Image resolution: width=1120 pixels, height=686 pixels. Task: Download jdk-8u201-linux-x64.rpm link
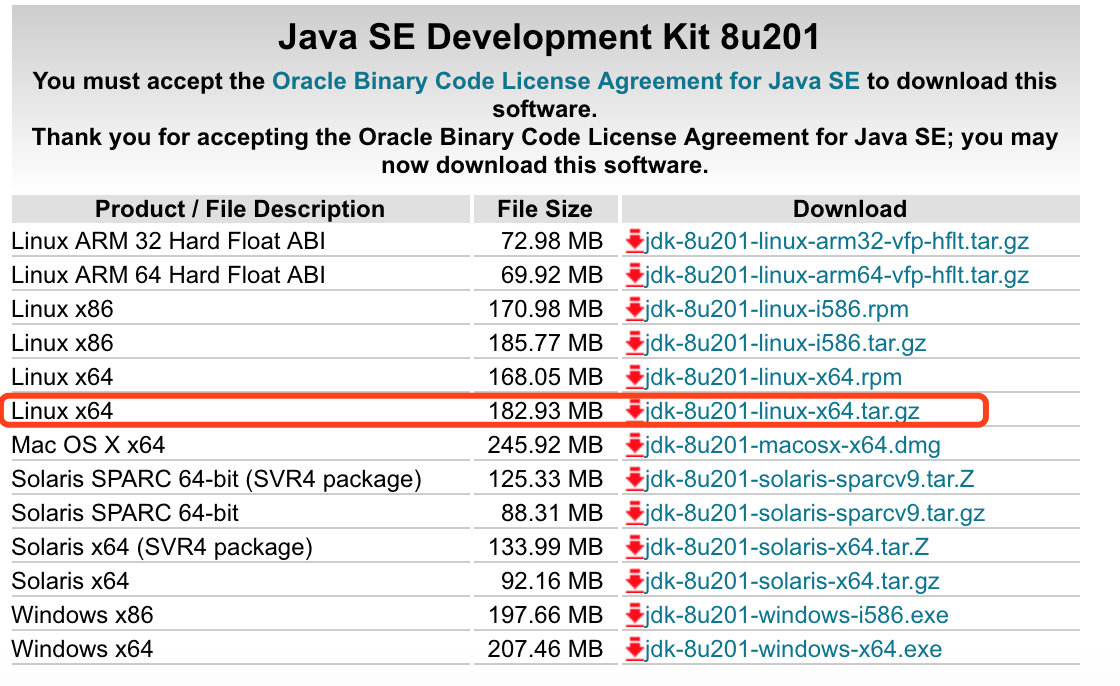pyautogui.click(x=774, y=377)
